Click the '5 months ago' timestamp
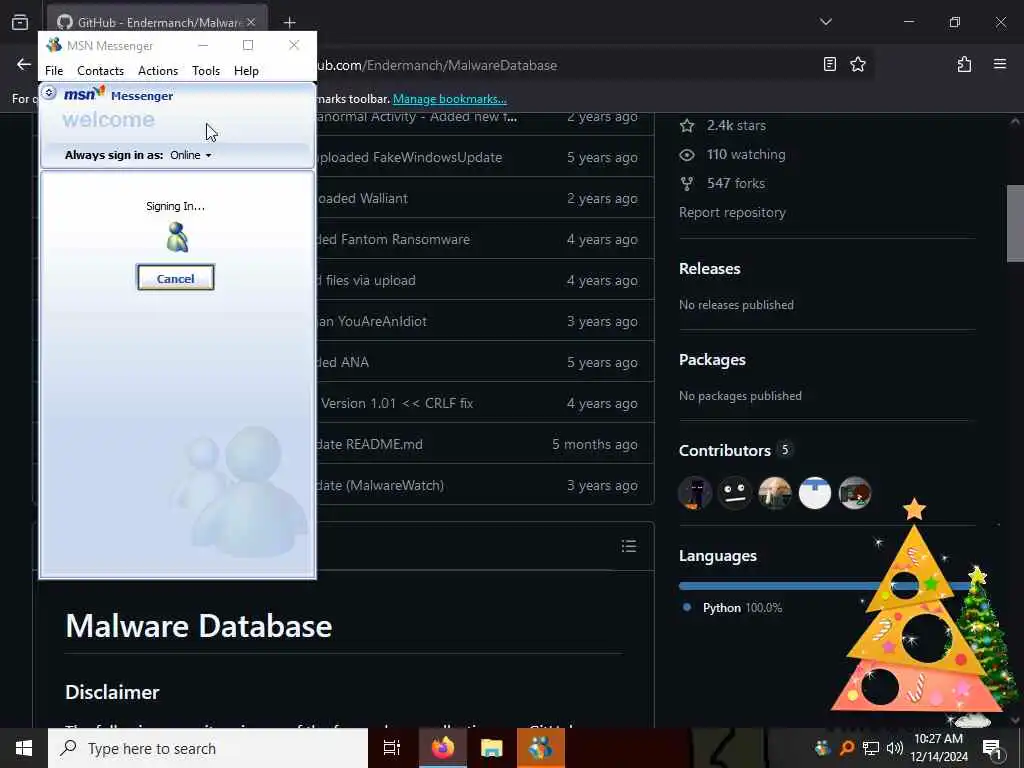1024x768 pixels. coord(594,444)
